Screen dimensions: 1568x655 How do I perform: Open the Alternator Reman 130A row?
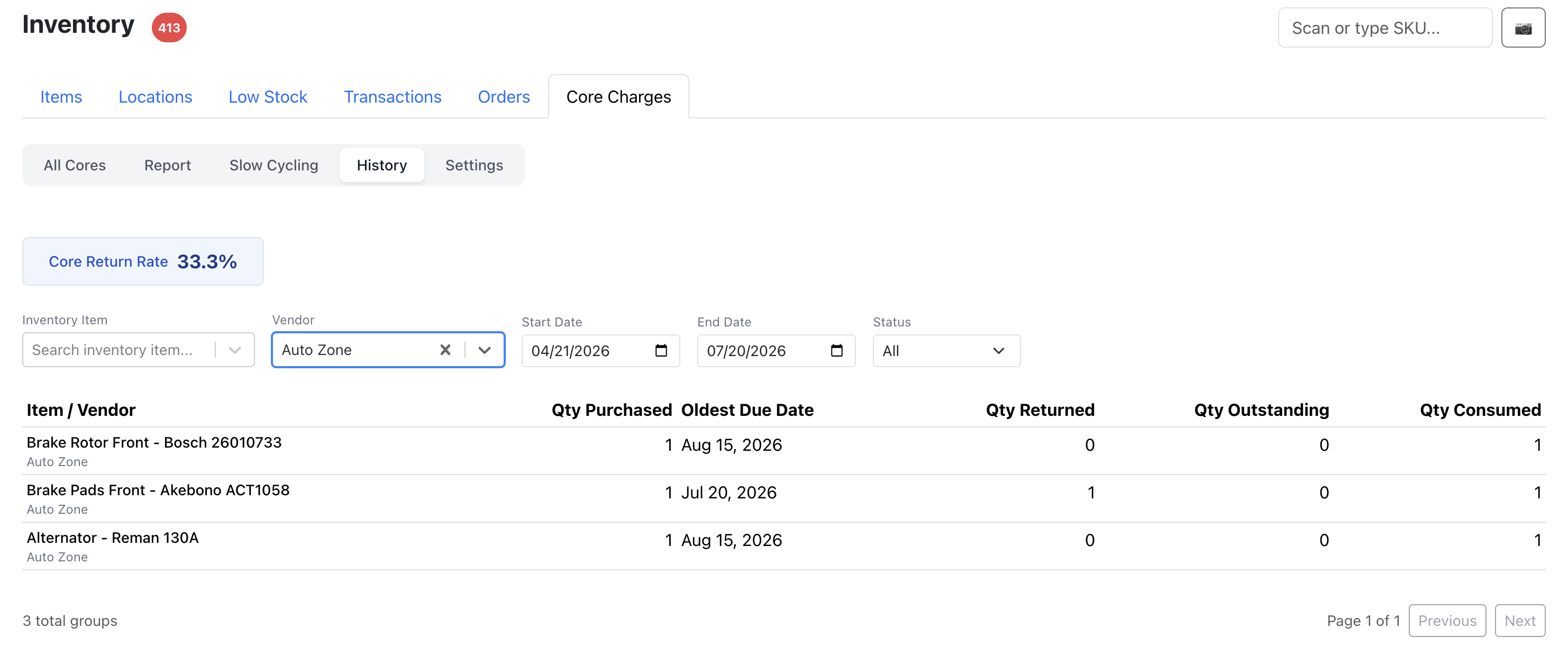pyautogui.click(x=783, y=546)
